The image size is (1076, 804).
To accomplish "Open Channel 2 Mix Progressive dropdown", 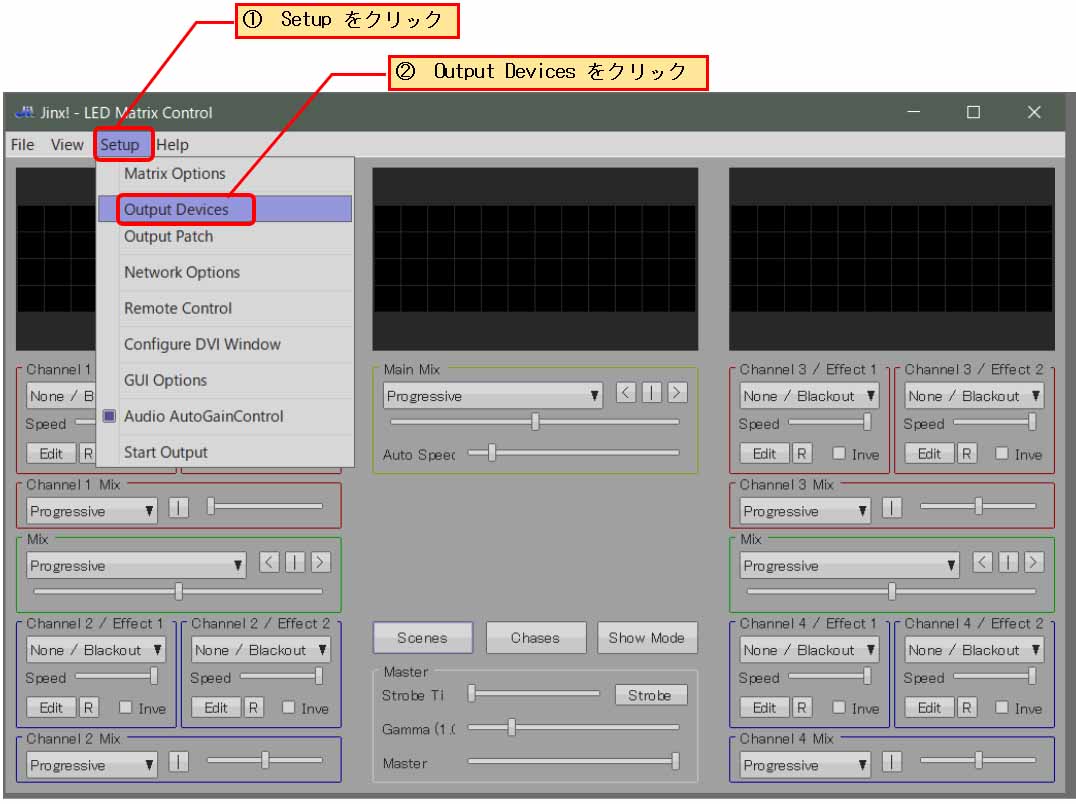I will [92, 765].
